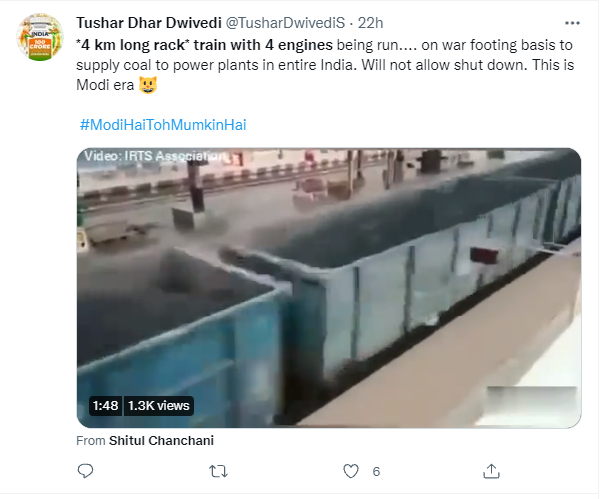Screen dimensions: 603x499
Task: Click the like count number 6
Action: click(376, 471)
